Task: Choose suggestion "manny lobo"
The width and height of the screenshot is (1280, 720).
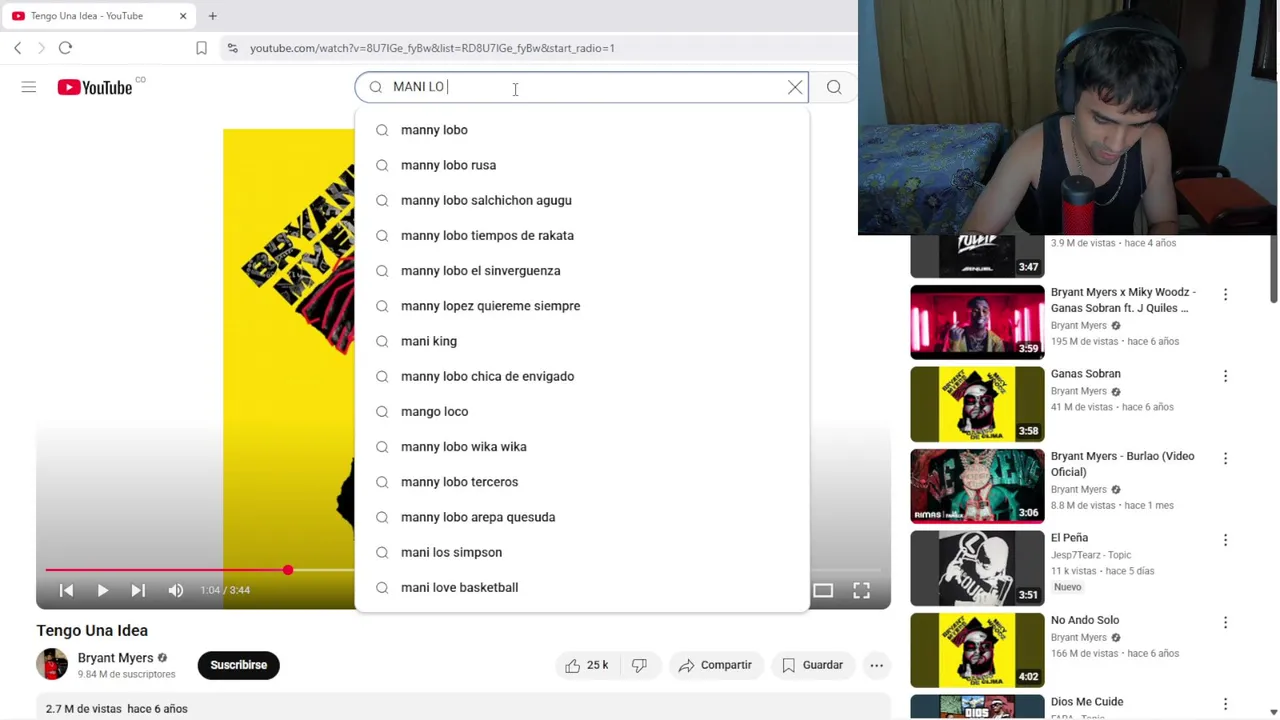Action: pyautogui.click(x=582, y=130)
